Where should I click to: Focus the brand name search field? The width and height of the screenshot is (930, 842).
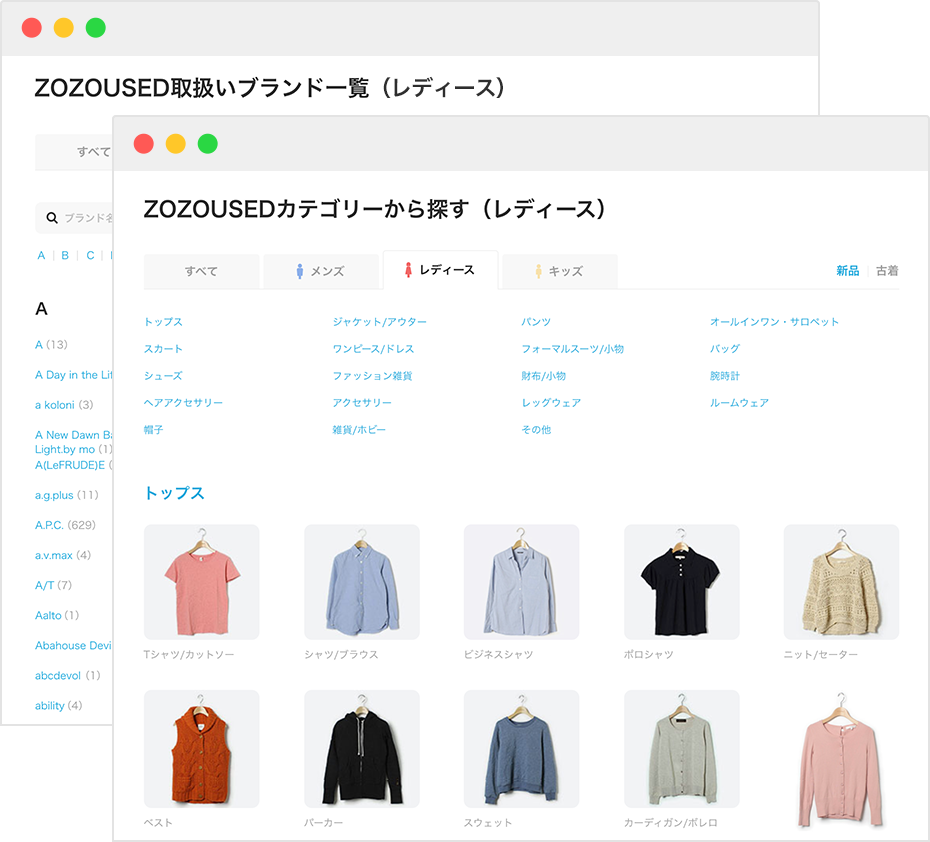[74, 218]
